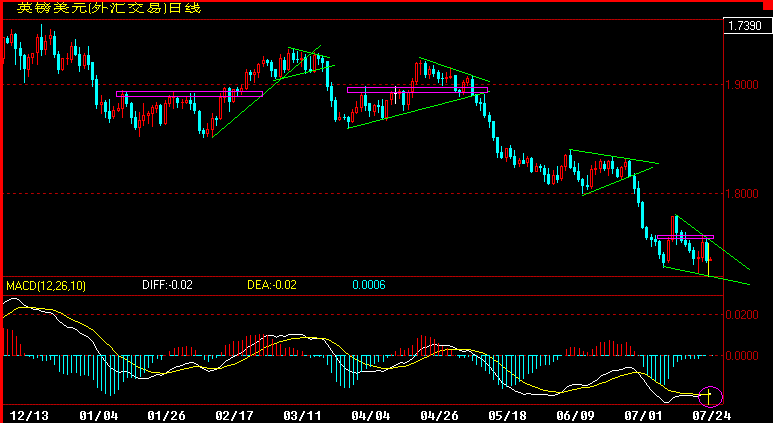
Task: Click the 1.8000 price axis label
Action: [x=742, y=194]
